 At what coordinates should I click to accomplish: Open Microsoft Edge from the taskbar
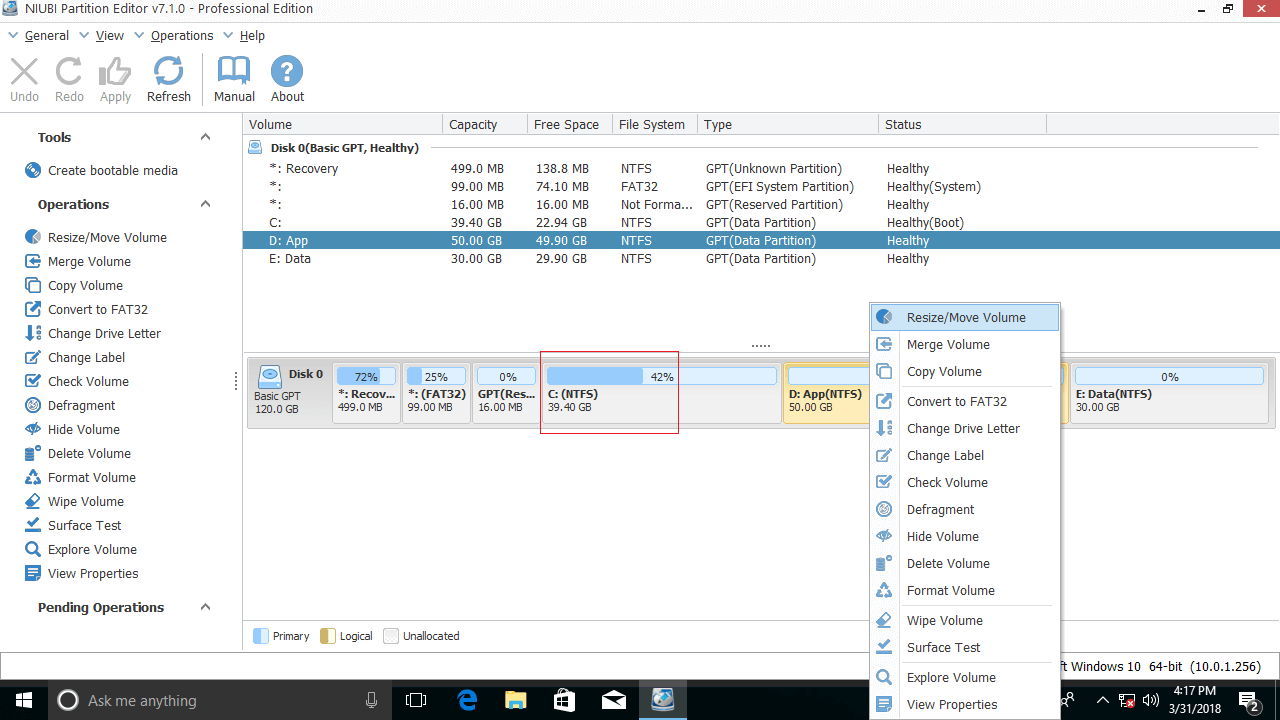467,700
